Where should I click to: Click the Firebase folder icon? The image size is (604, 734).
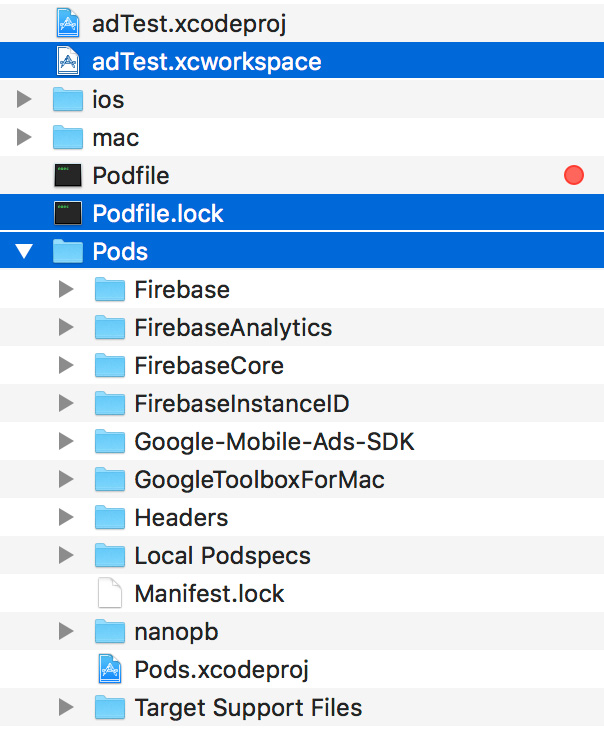pyautogui.click(x=110, y=290)
